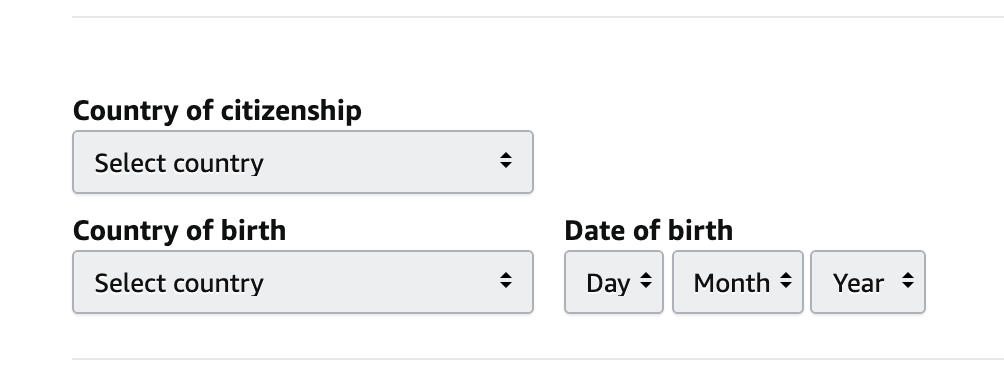The width and height of the screenshot is (1004, 368).
Task: Click the "Date of birth" label
Action: tap(649, 230)
